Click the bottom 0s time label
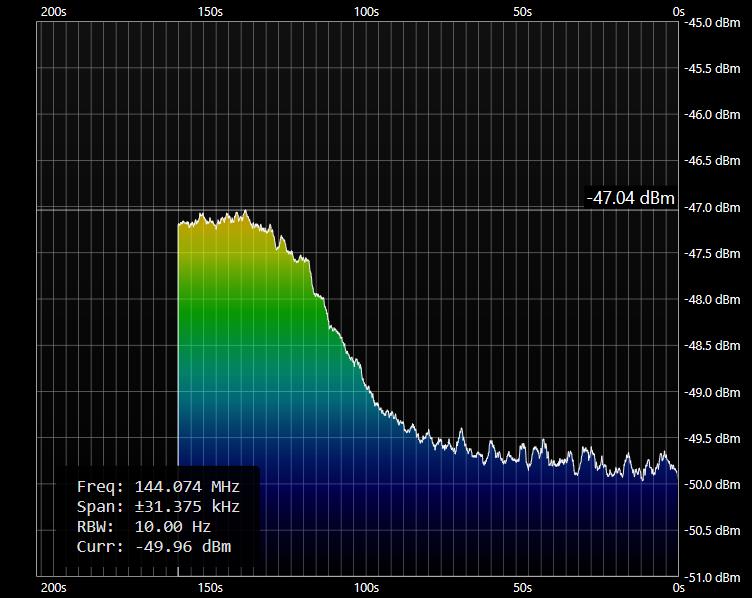The height and width of the screenshot is (598, 752). (678, 588)
